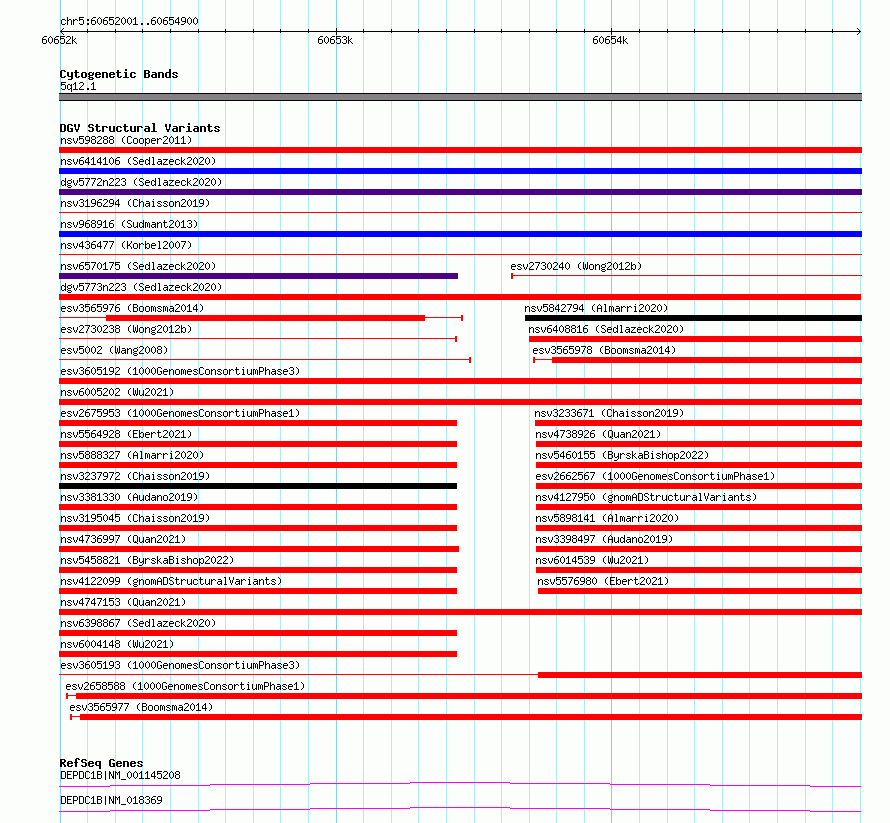Select esv2730240 (Wong2012b) variant label
Screen dimensions: 890x823
point(576,266)
